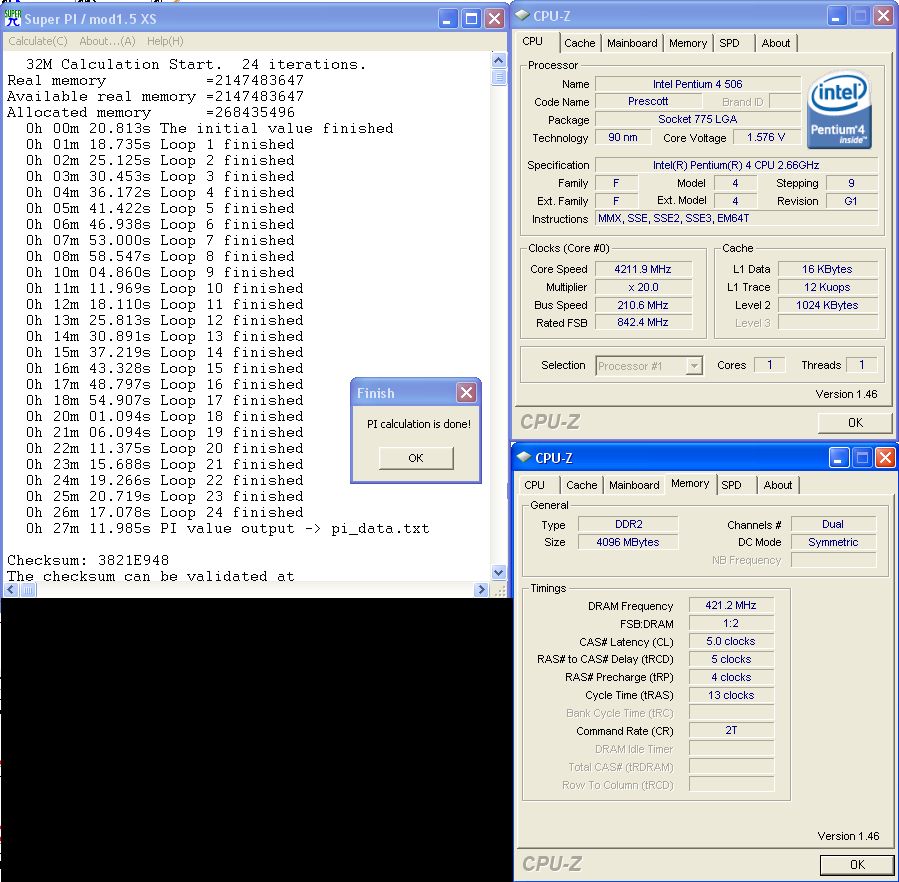Click the Command Rate value 2T

[731, 730]
